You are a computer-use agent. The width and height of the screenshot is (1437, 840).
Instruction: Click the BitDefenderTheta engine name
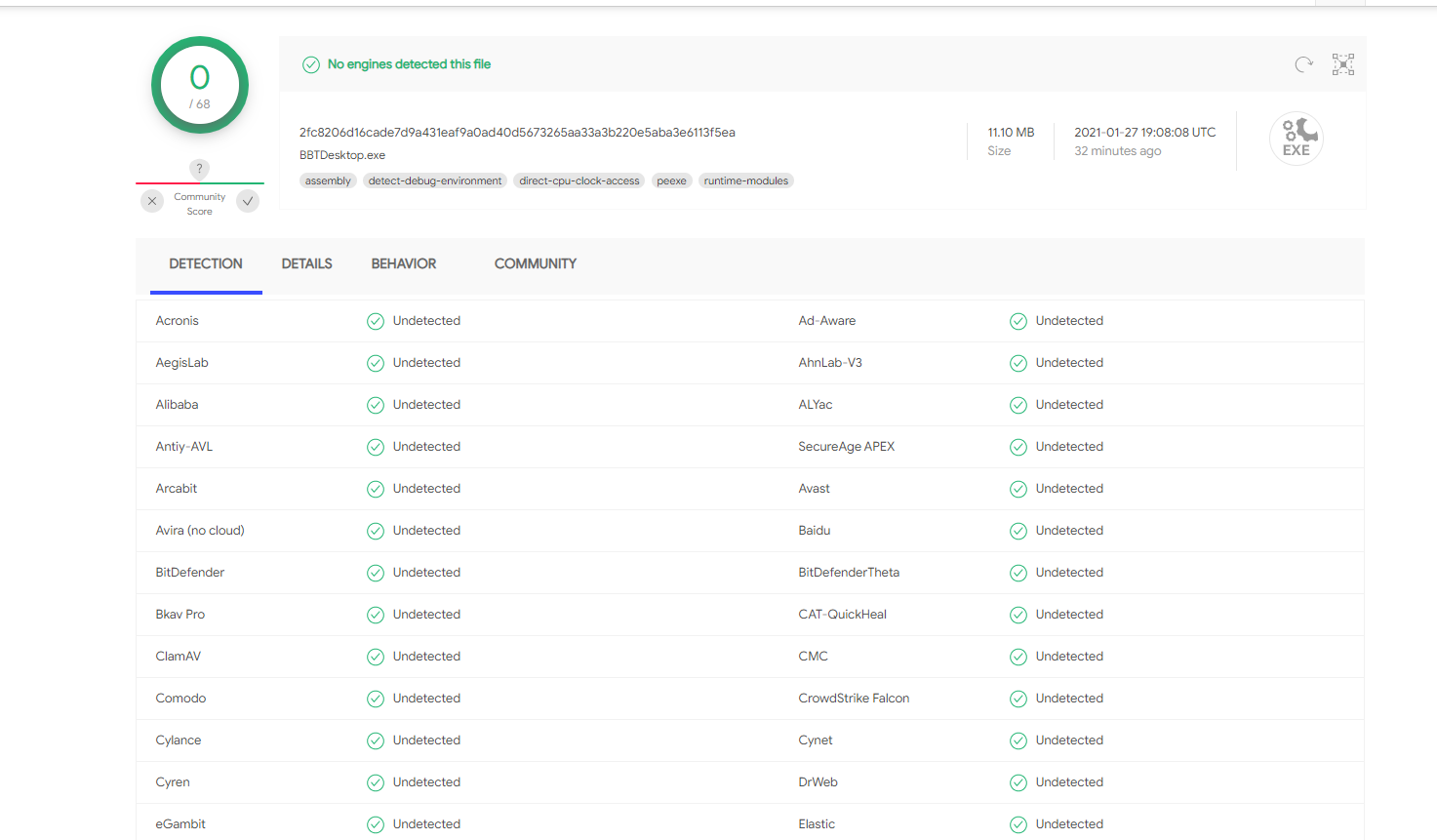pyautogui.click(x=849, y=573)
